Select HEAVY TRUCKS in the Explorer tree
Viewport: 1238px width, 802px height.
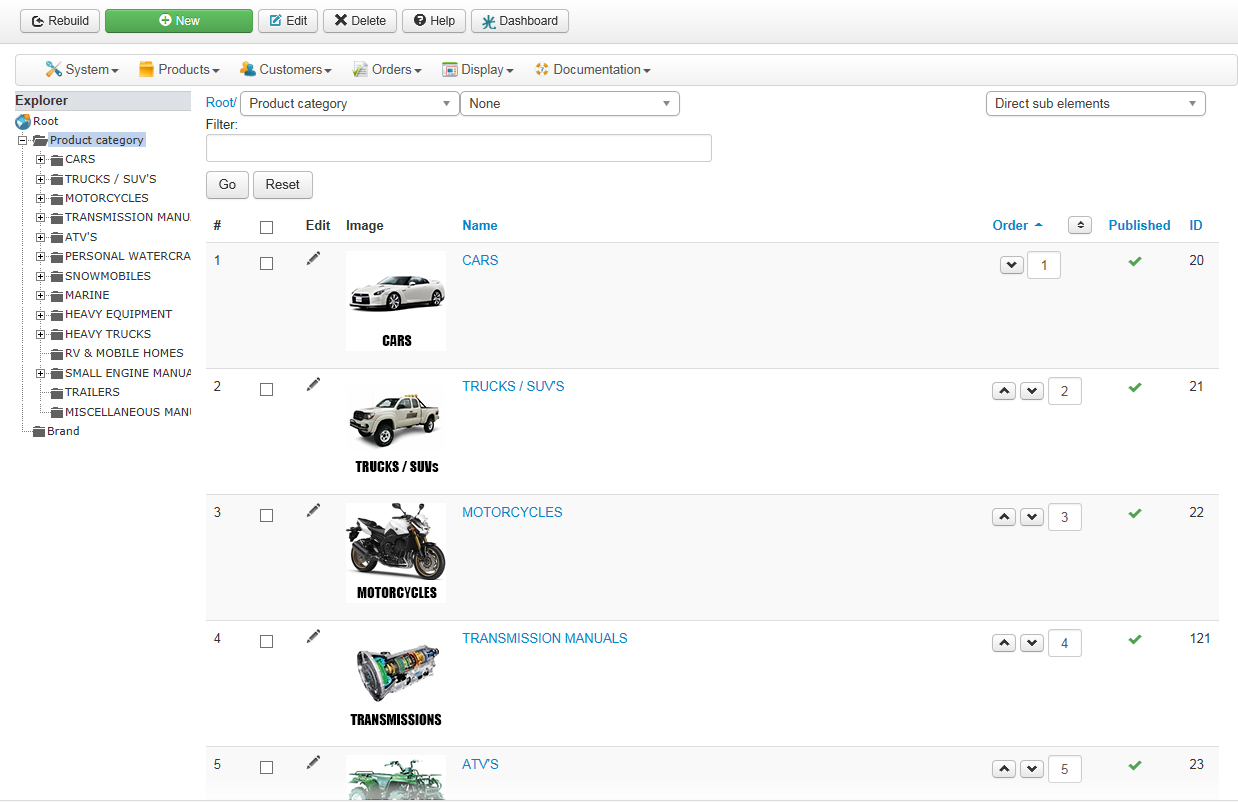[x=108, y=334]
